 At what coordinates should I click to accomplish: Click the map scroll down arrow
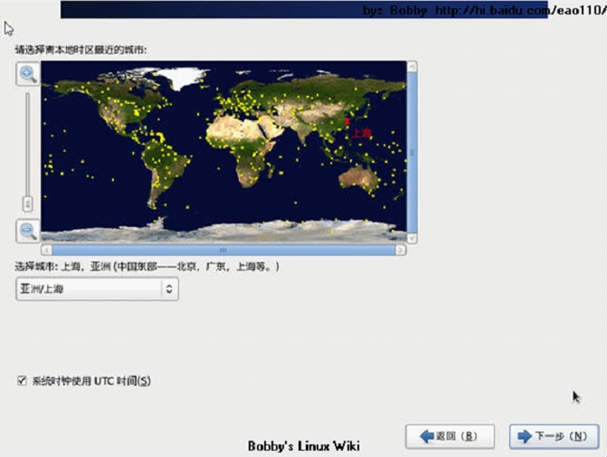pos(412,238)
